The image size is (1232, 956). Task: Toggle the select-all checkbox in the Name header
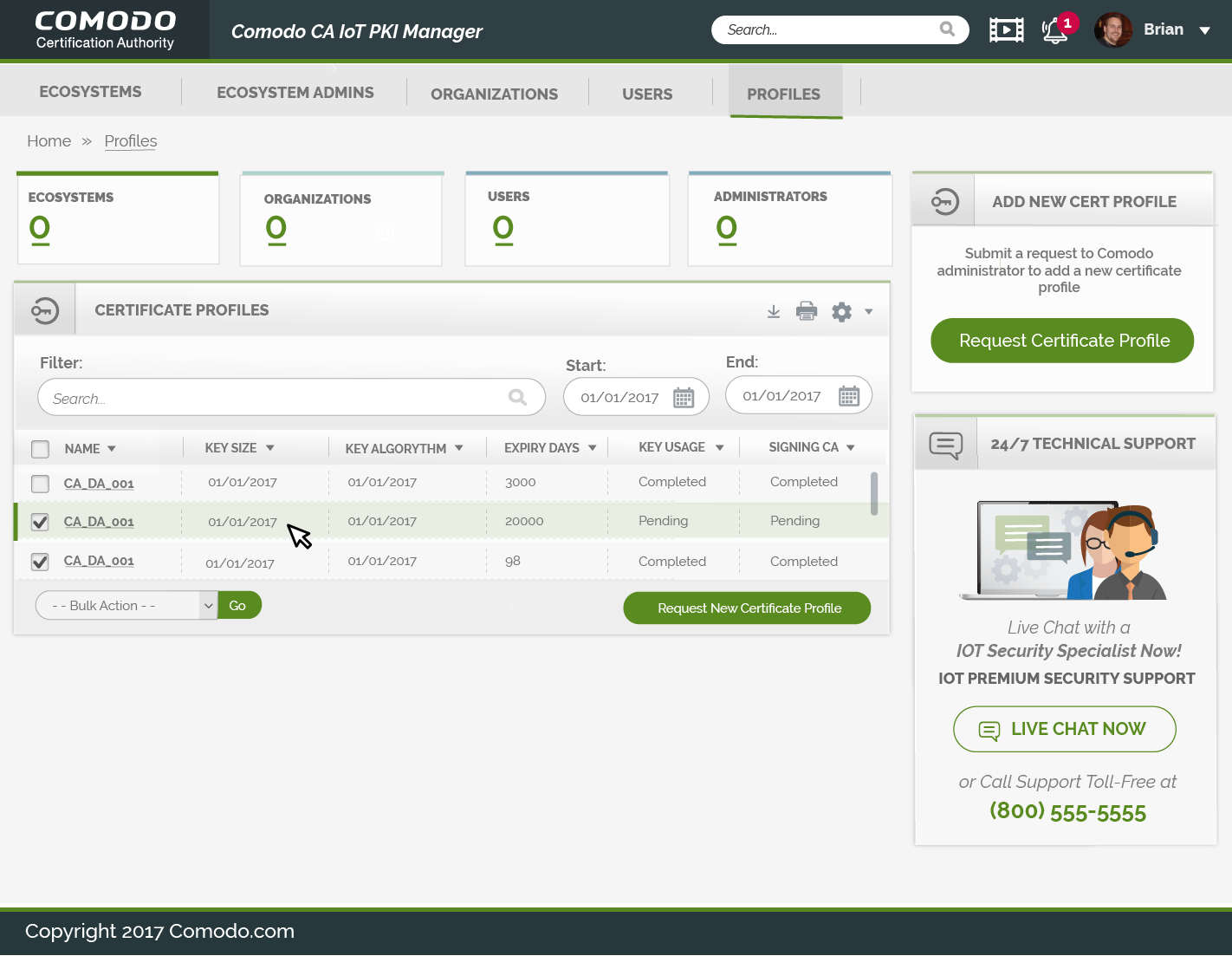tap(40, 449)
